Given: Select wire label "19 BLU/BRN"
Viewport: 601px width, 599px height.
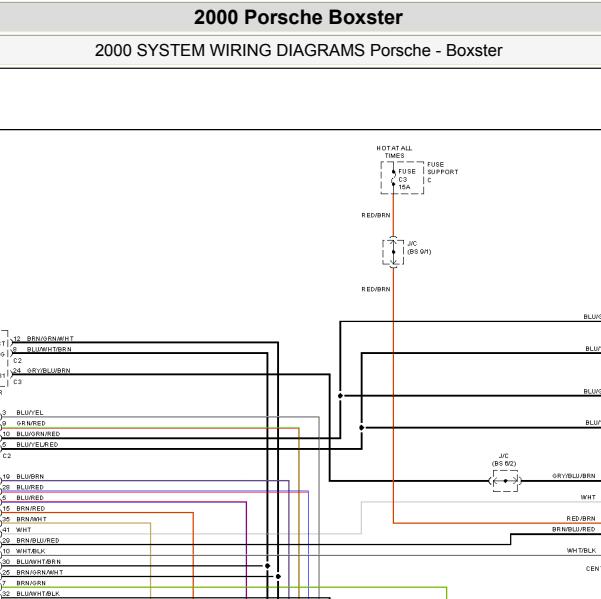Looking at the screenshot, I should pos(23,476).
